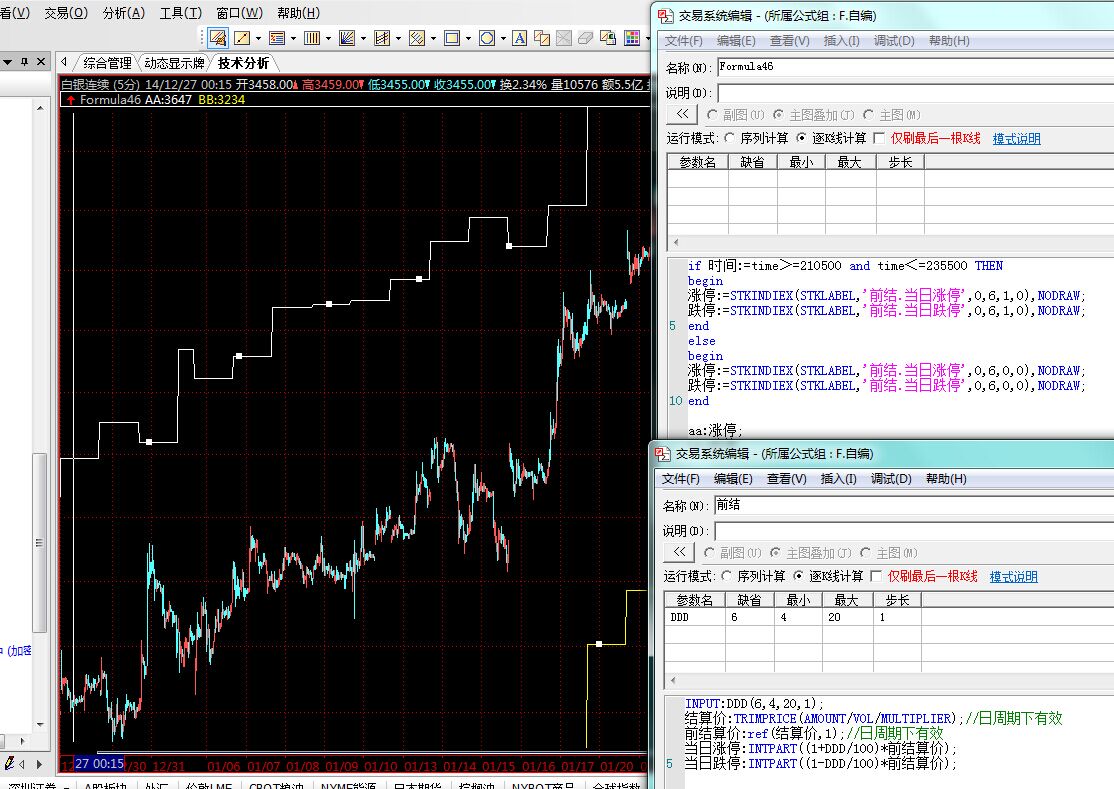The height and width of the screenshot is (789, 1114).
Task: Select 主图叠加 radio in Formula46 editor
Action: [x=779, y=114]
